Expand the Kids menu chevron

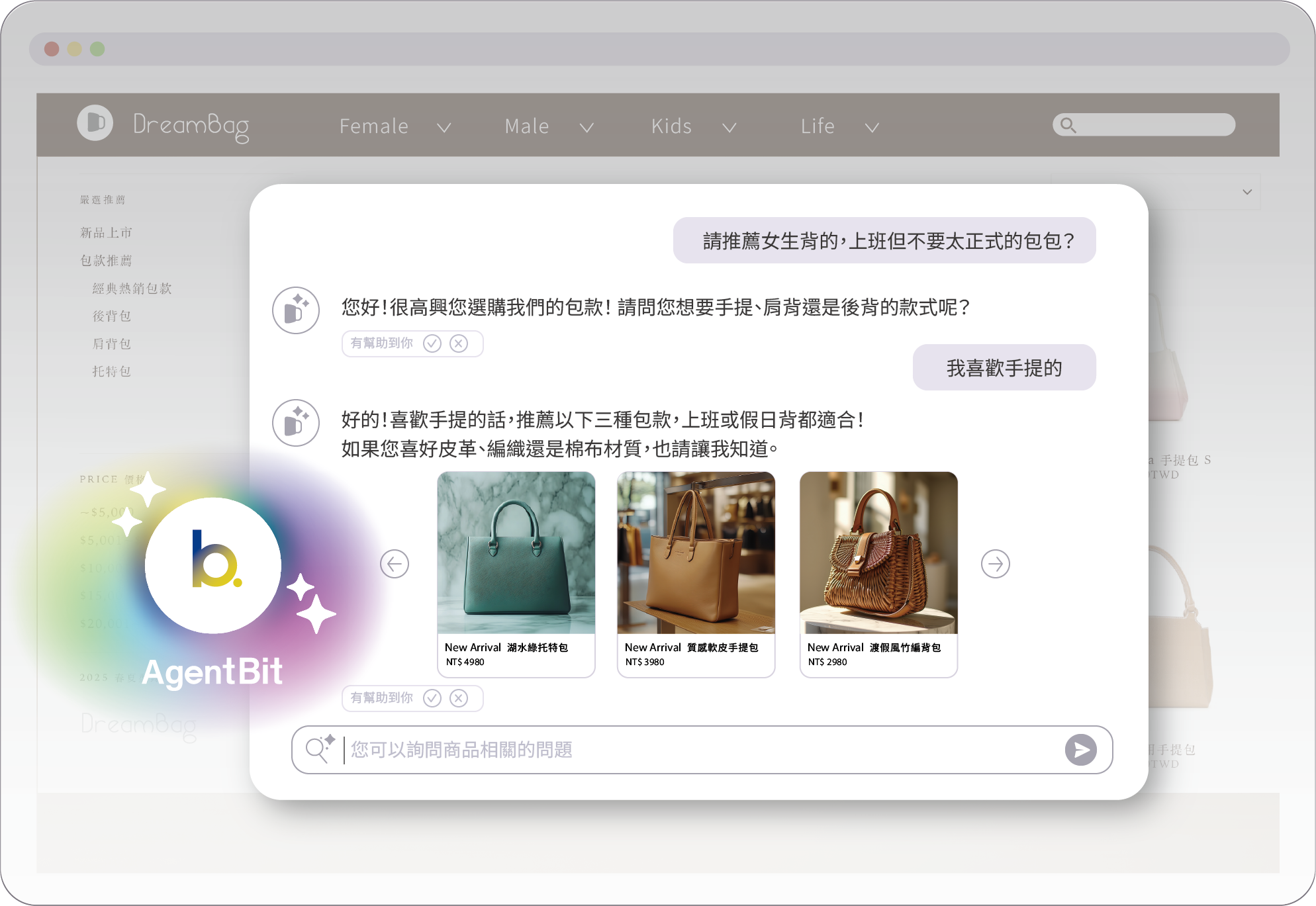(x=729, y=127)
